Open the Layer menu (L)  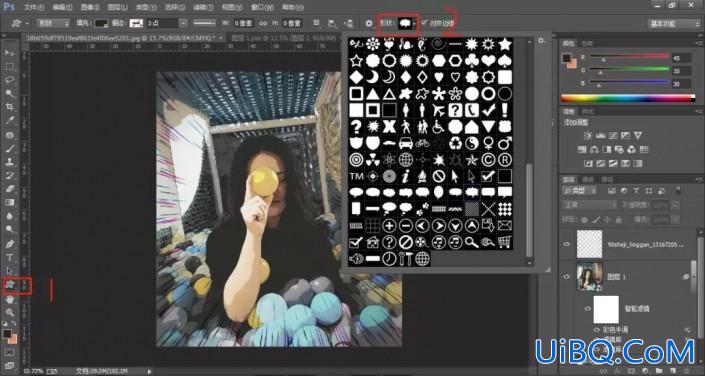pos(117,7)
